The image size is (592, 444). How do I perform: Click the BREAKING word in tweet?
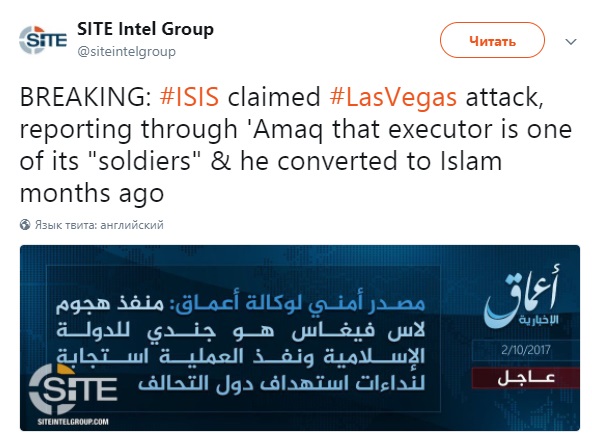tap(85, 97)
